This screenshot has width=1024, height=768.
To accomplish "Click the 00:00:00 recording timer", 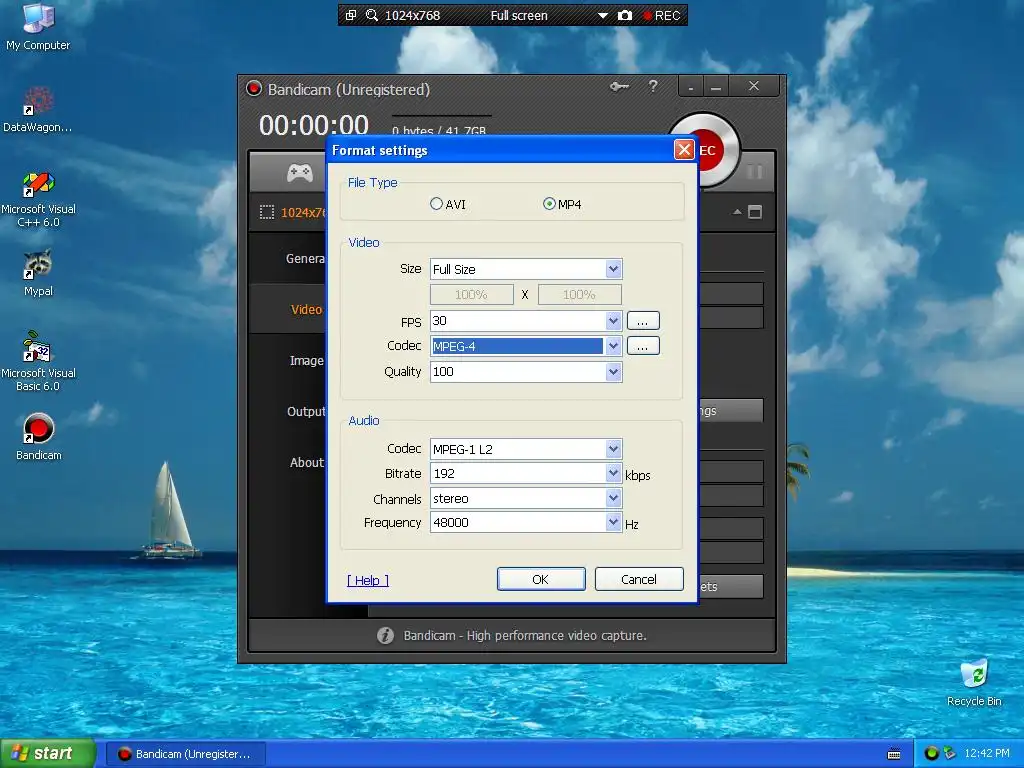I will point(313,125).
